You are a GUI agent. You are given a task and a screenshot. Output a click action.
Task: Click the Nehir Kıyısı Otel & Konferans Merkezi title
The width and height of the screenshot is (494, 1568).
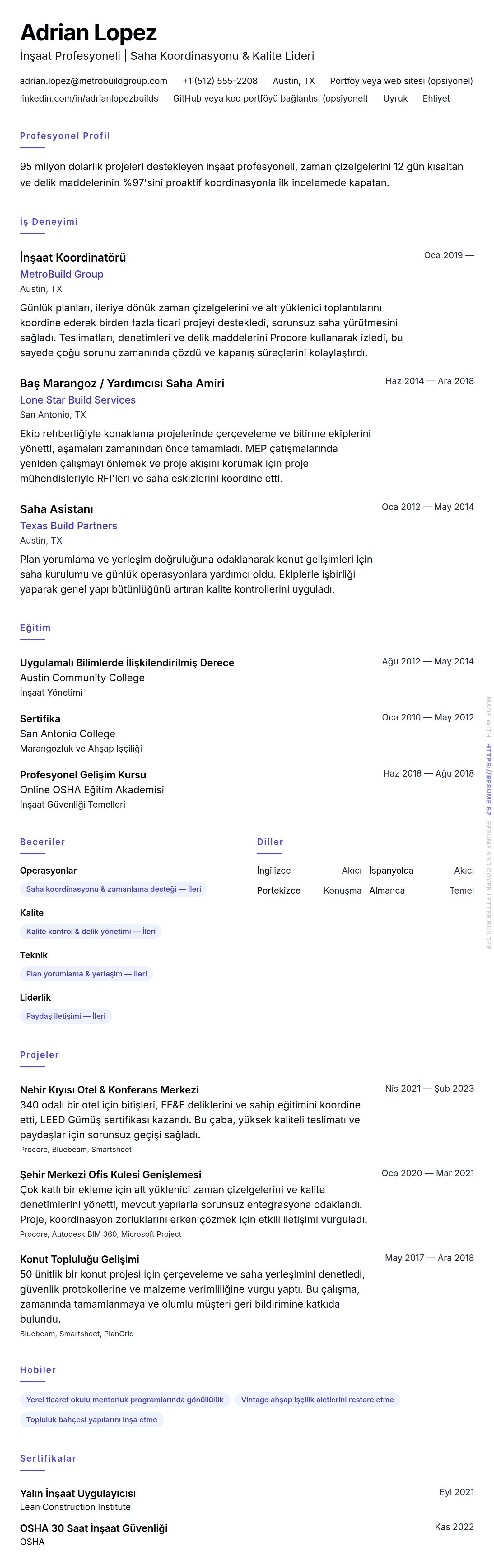point(110,1090)
